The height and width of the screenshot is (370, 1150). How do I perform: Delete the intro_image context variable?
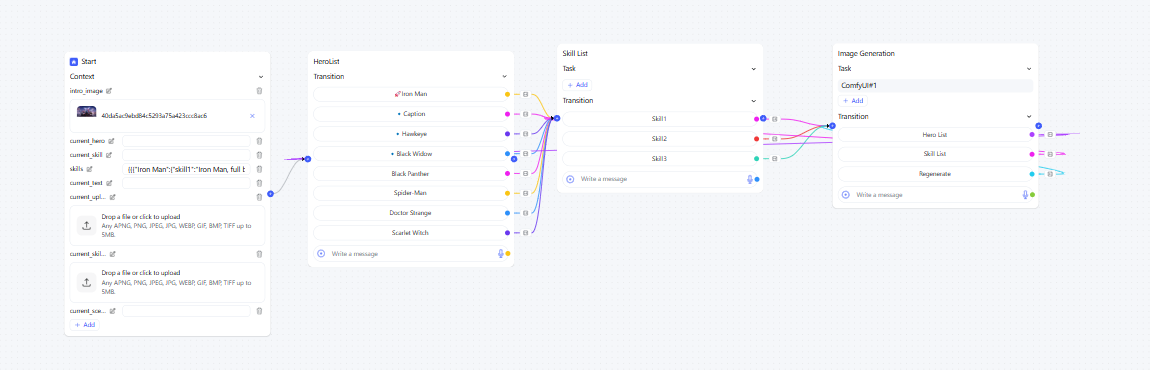click(259, 91)
